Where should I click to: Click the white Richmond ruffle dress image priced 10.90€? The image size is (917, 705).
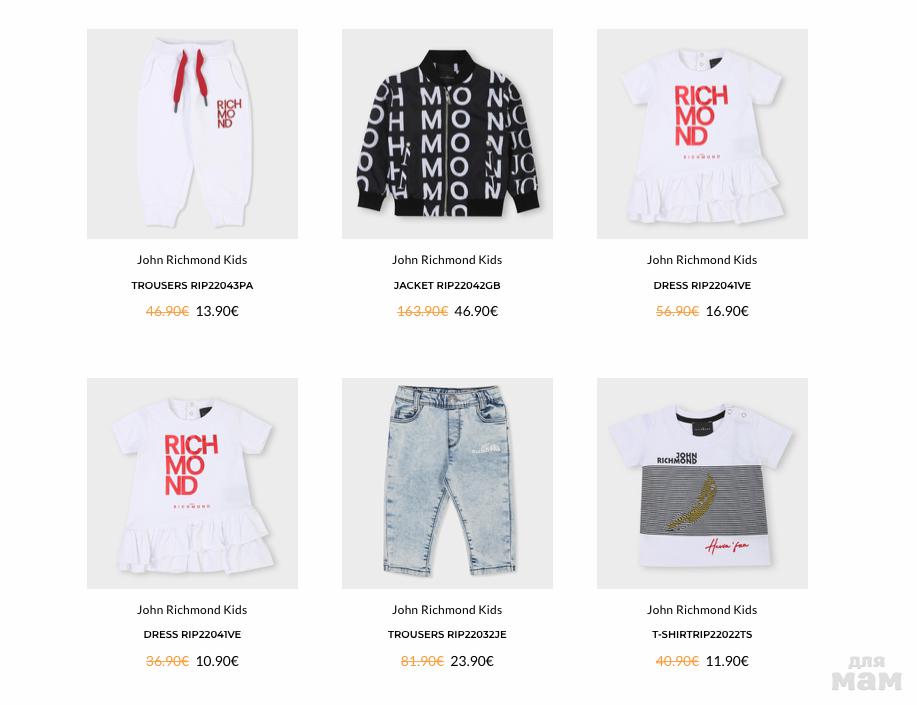[x=192, y=483]
